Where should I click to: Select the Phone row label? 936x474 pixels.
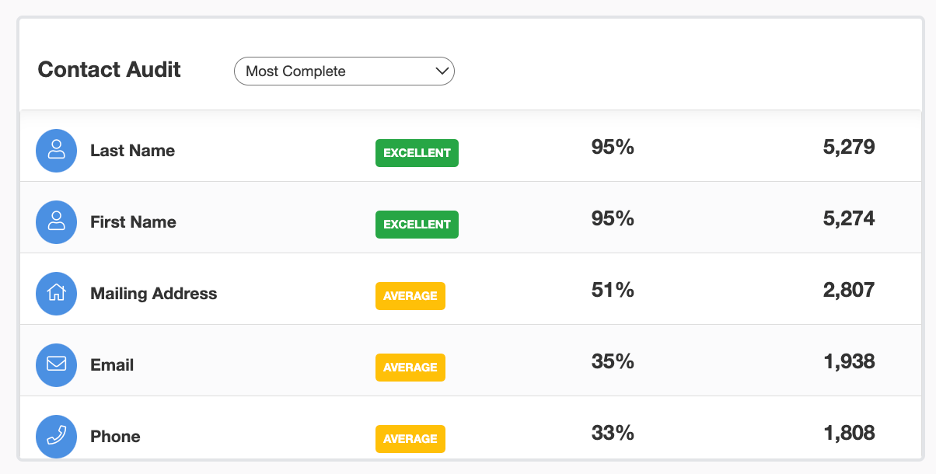[x=115, y=436]
